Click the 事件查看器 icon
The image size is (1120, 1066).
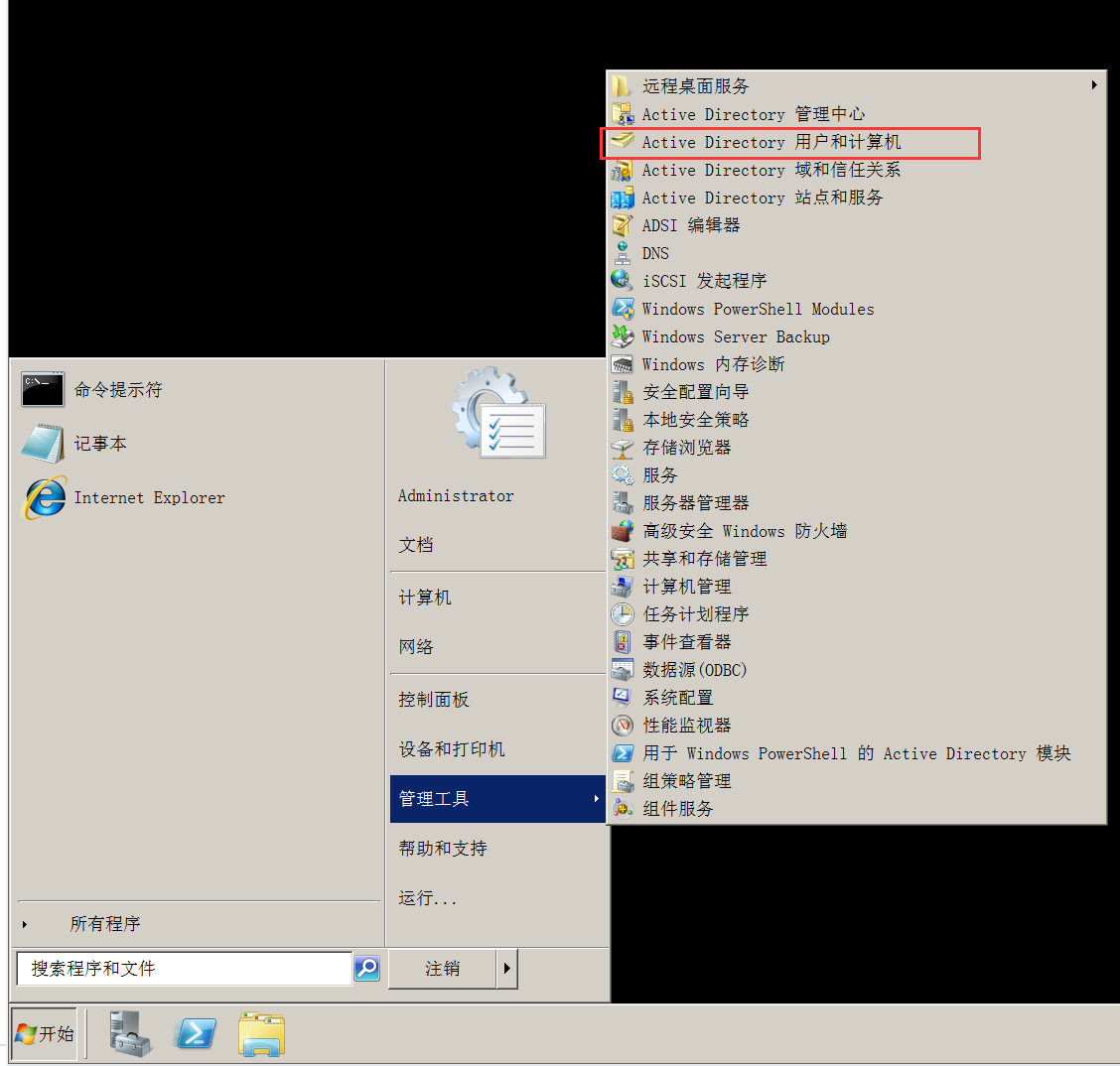point(623,642)
